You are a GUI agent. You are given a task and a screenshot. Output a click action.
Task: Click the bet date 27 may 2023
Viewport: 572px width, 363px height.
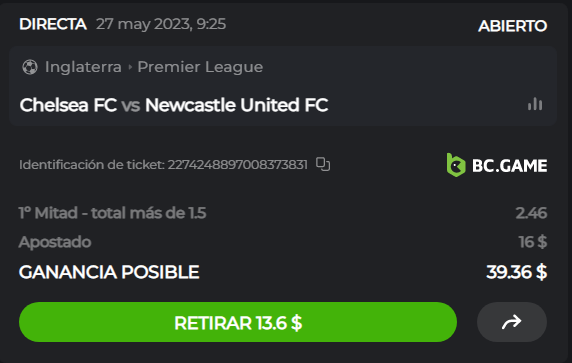click(x=143, y=24)
